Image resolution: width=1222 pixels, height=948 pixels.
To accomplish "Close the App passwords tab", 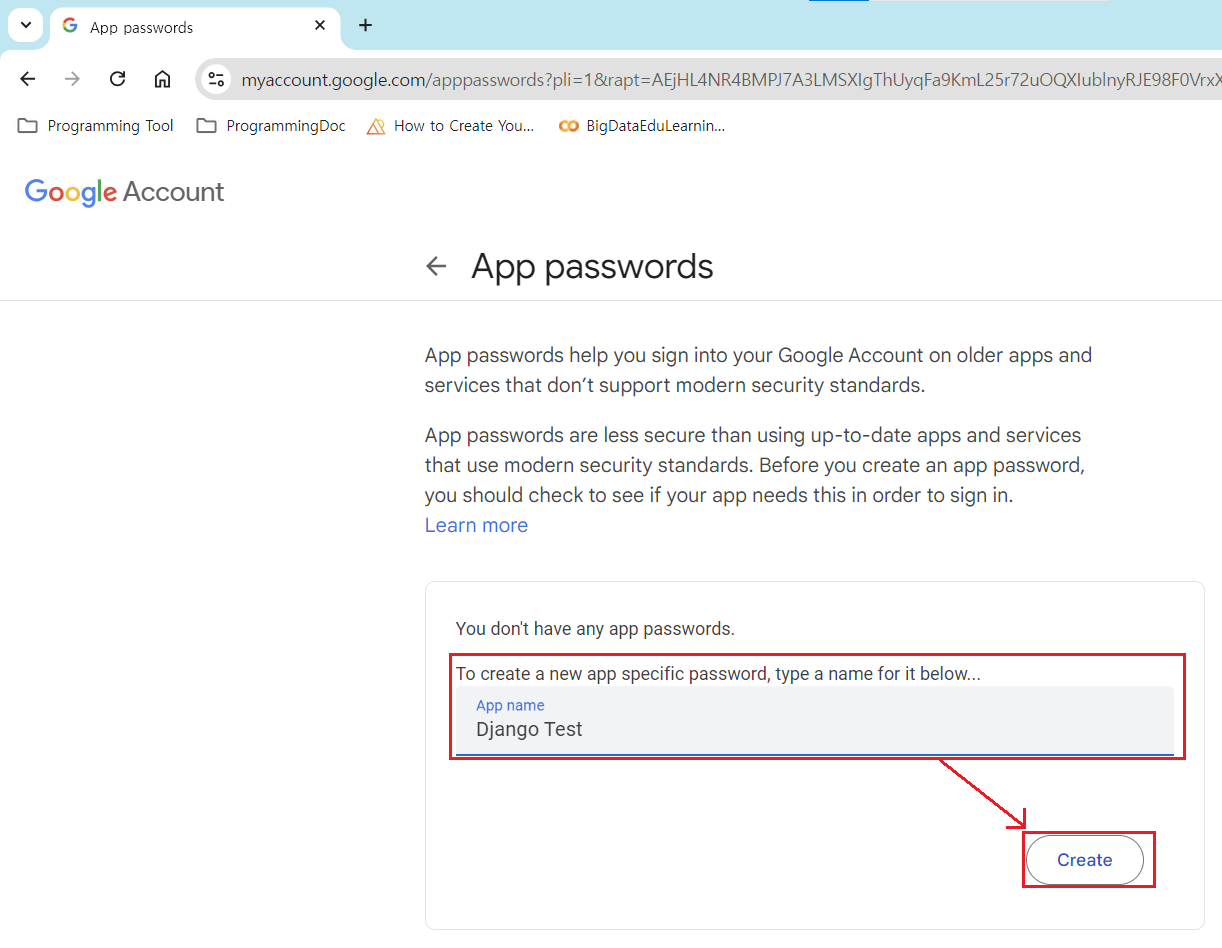I will 320,26.
